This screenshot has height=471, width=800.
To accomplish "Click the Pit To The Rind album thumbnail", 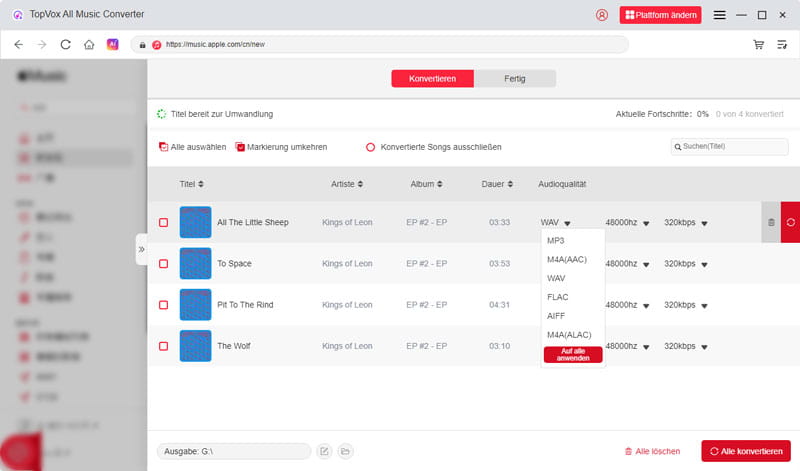I will [x=195, y=305].
